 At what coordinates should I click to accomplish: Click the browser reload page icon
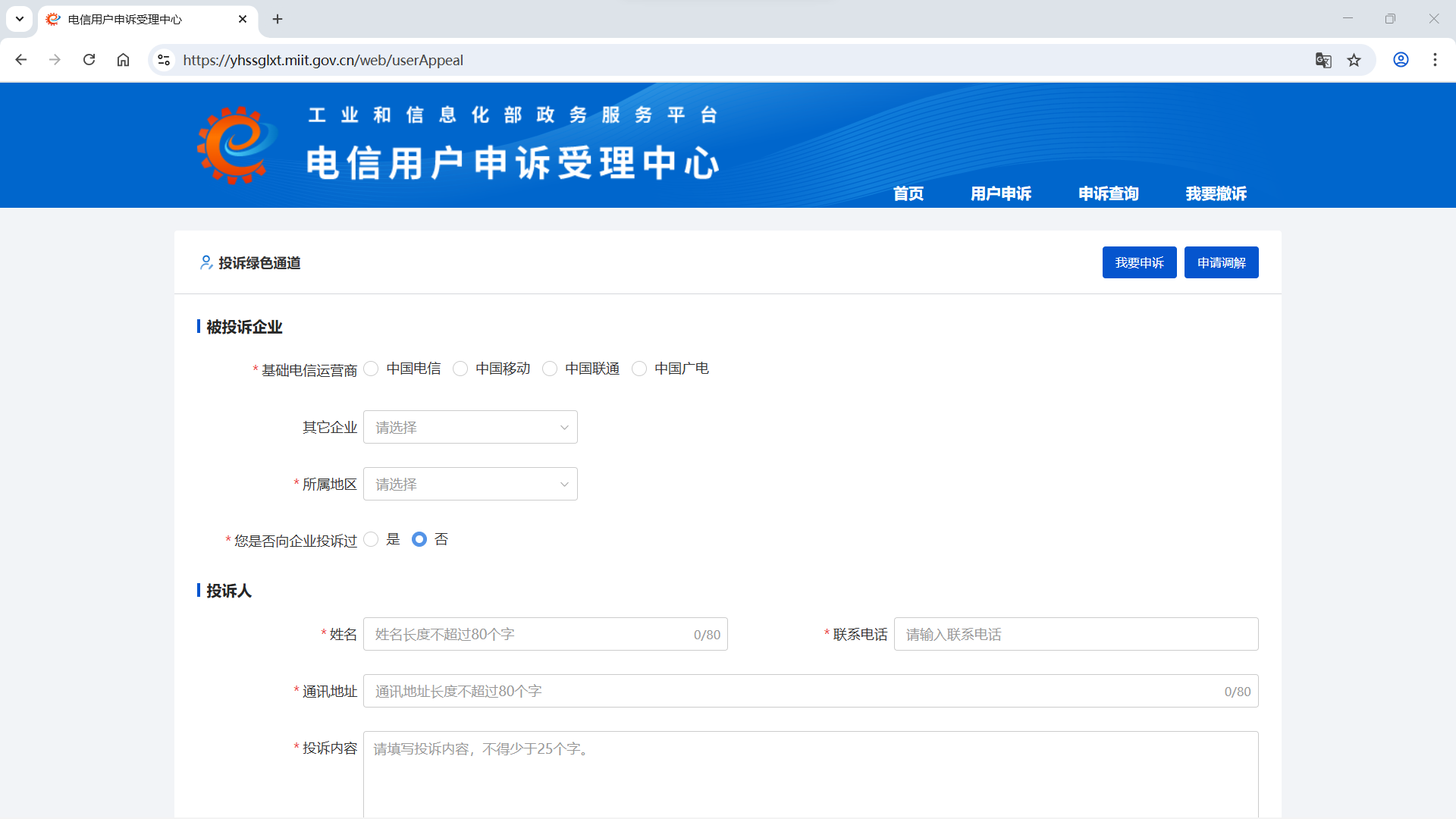[x=89, y=60]
